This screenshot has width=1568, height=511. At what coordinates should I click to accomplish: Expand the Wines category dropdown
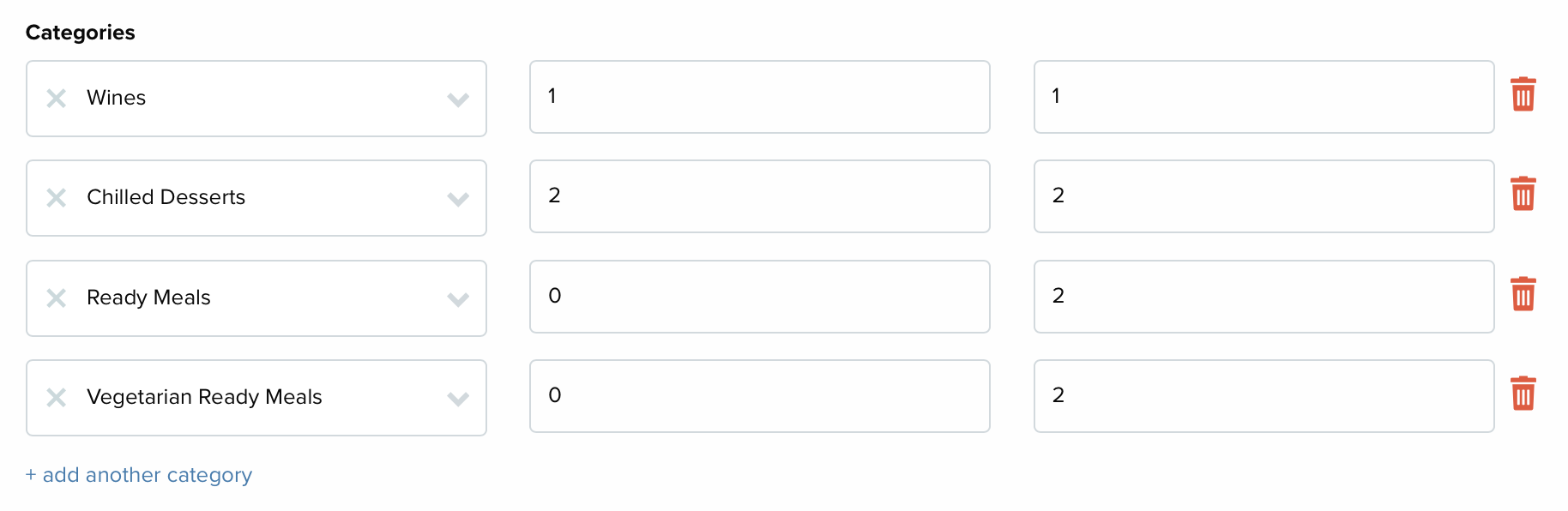pyautogui.click(x=458, y=99)
